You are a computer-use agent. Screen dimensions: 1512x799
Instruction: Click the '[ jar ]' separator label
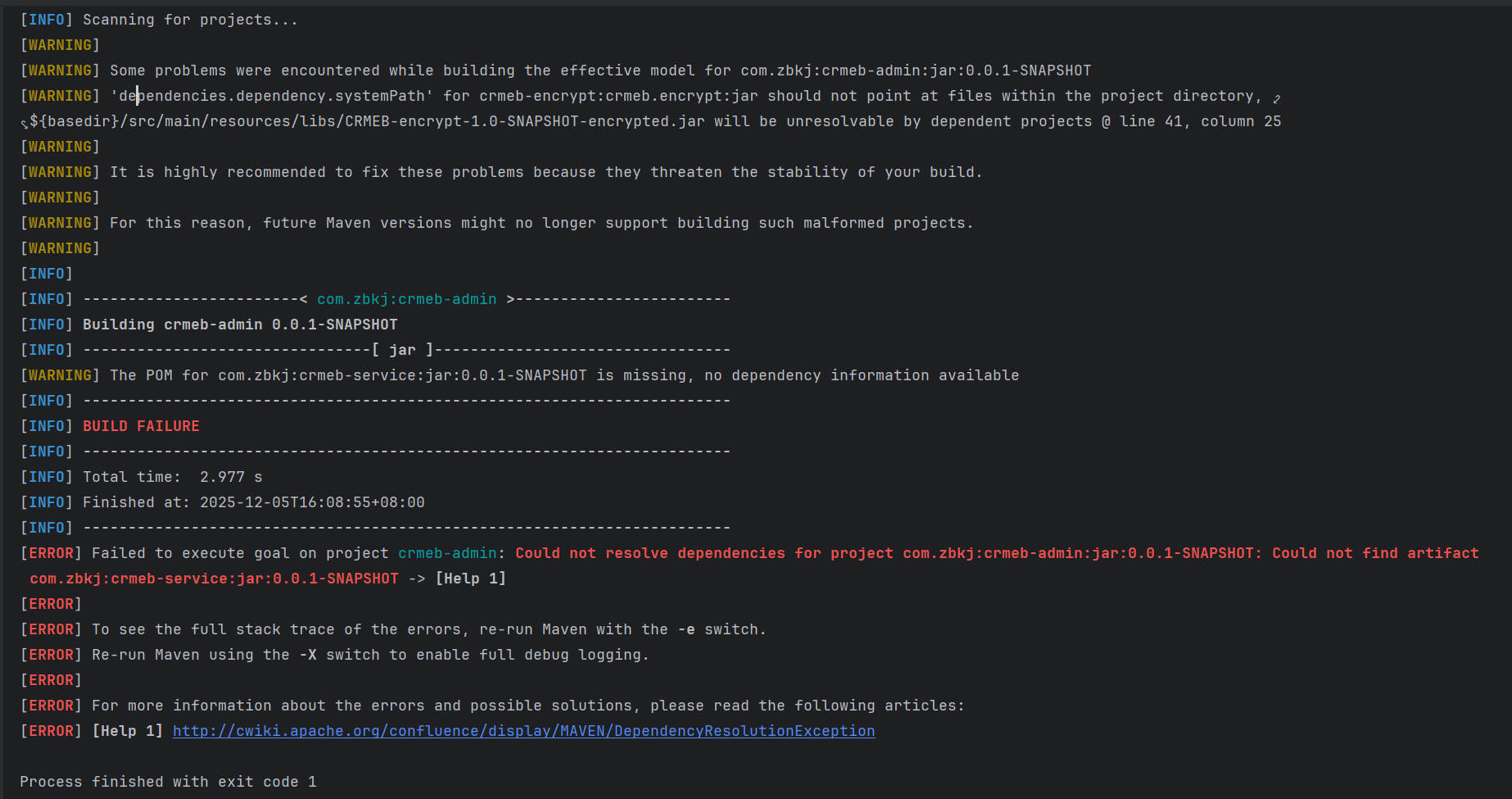coord(402,350)
